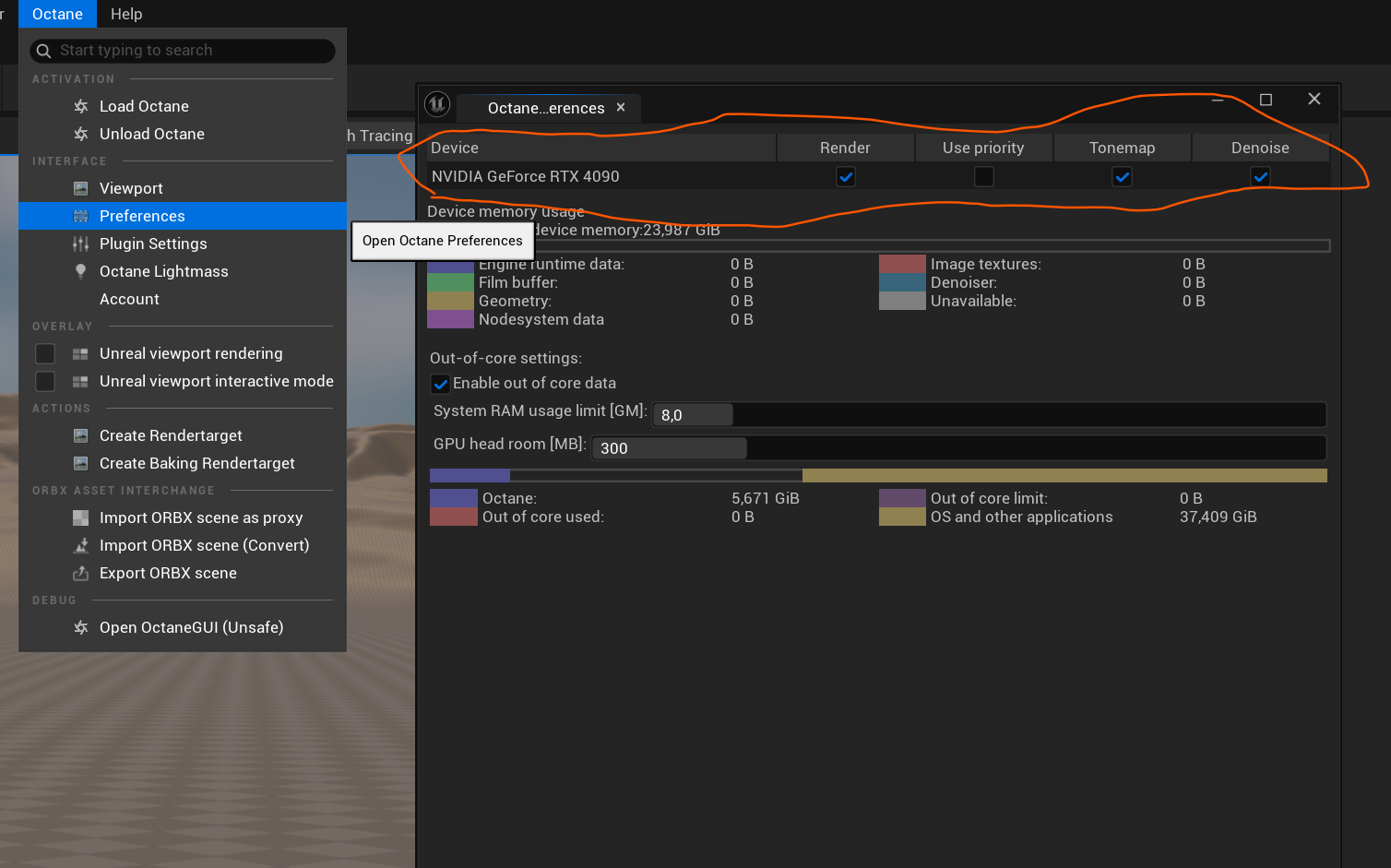Click the Viewport menu icon
The width and height of the screenshot is (1391, 868).
click(81, 188)
